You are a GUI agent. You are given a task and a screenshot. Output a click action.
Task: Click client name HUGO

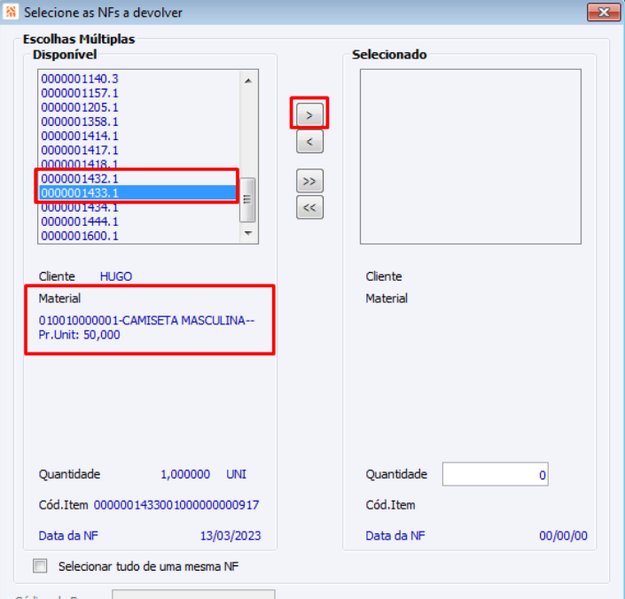point(116,276)
